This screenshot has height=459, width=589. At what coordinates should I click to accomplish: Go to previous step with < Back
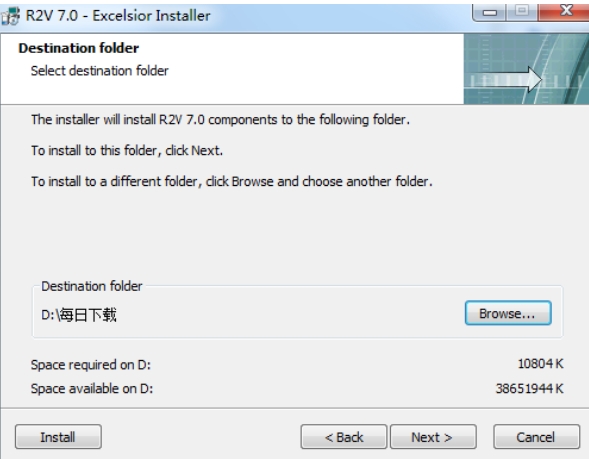click(344, 437)
